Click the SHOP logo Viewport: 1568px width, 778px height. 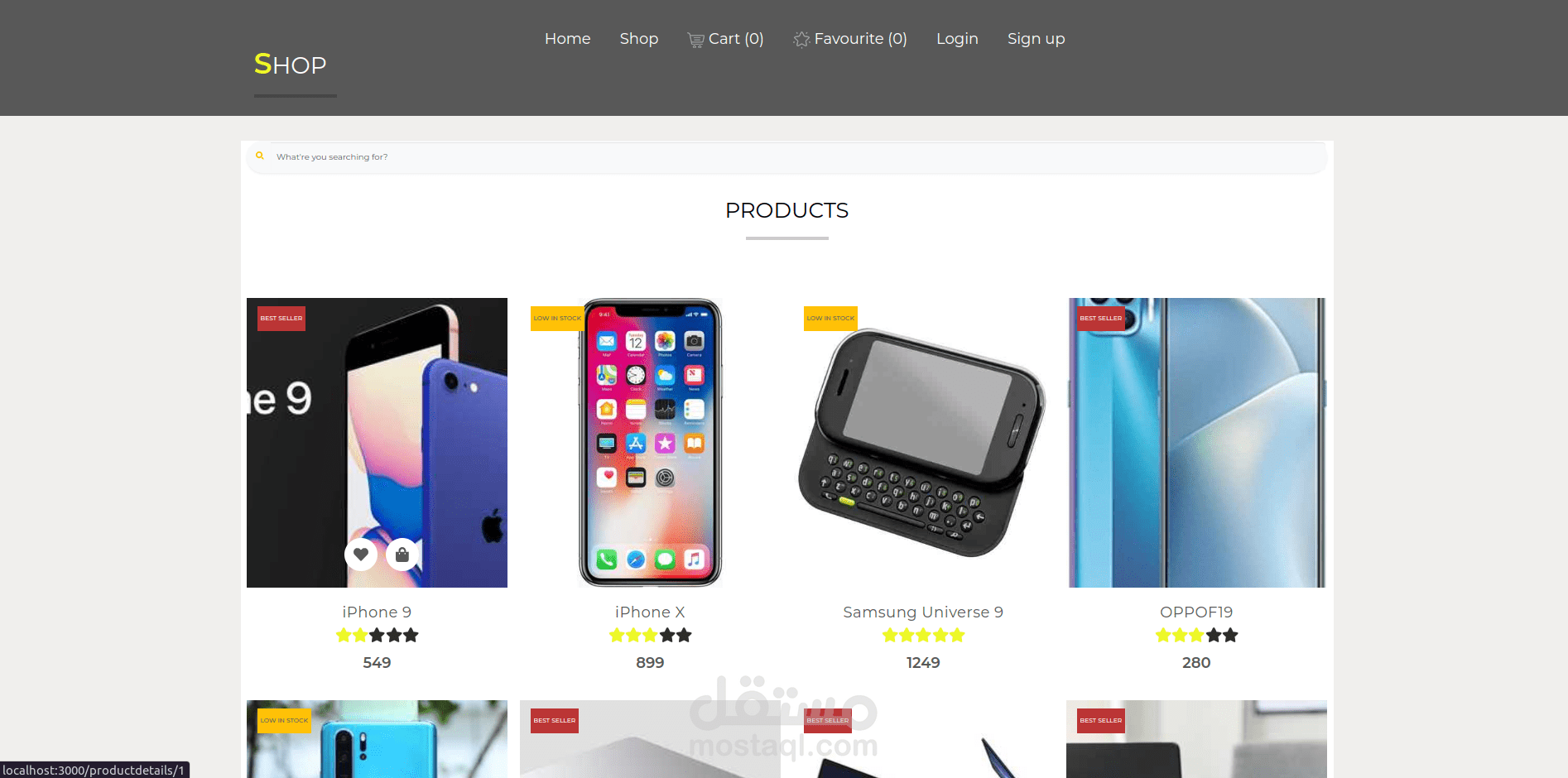tap(291, 64)
